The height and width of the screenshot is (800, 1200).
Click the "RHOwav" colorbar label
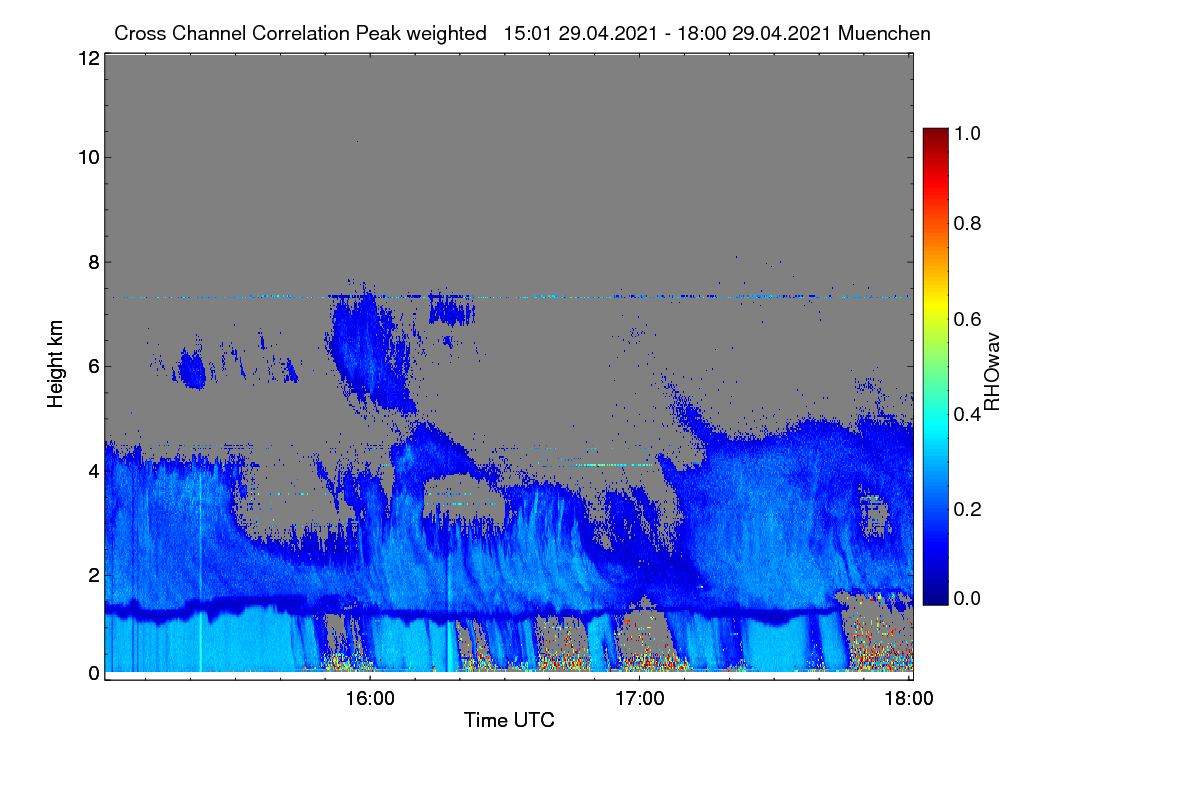[x=992, y=372]
